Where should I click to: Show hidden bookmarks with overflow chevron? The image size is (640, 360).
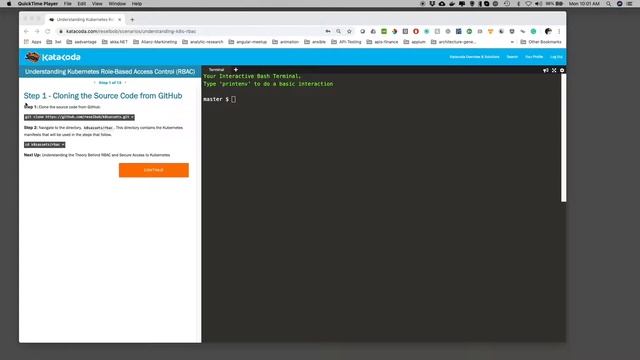[x=512, y=42]
